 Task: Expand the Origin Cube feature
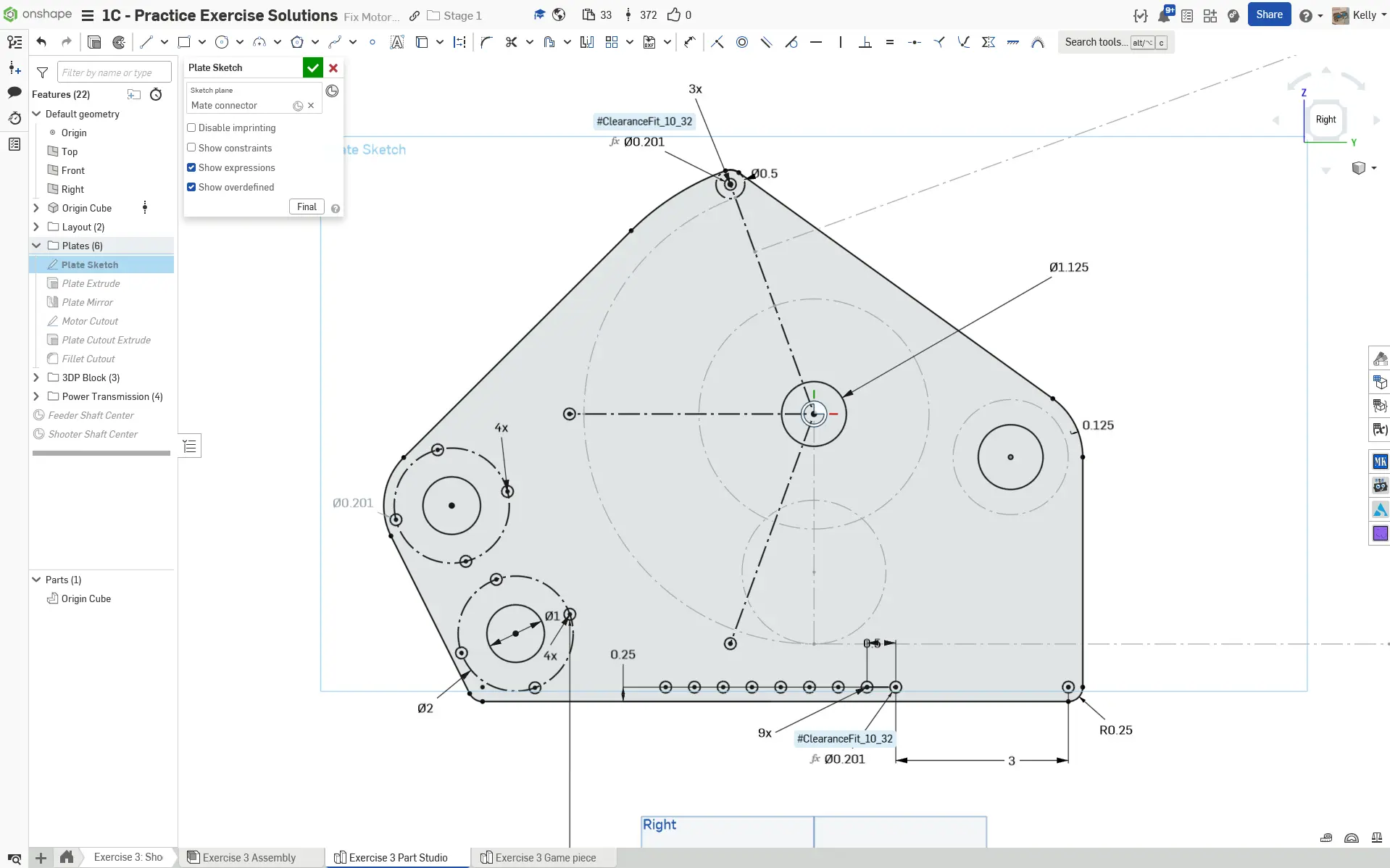[36, 208]
